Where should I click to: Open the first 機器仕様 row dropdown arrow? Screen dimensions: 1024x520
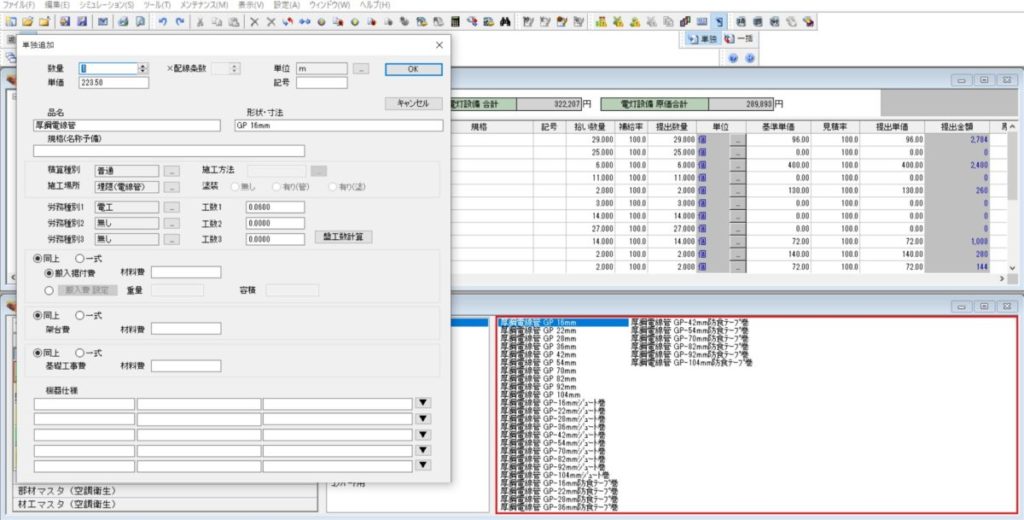click(x=423, y=403)
